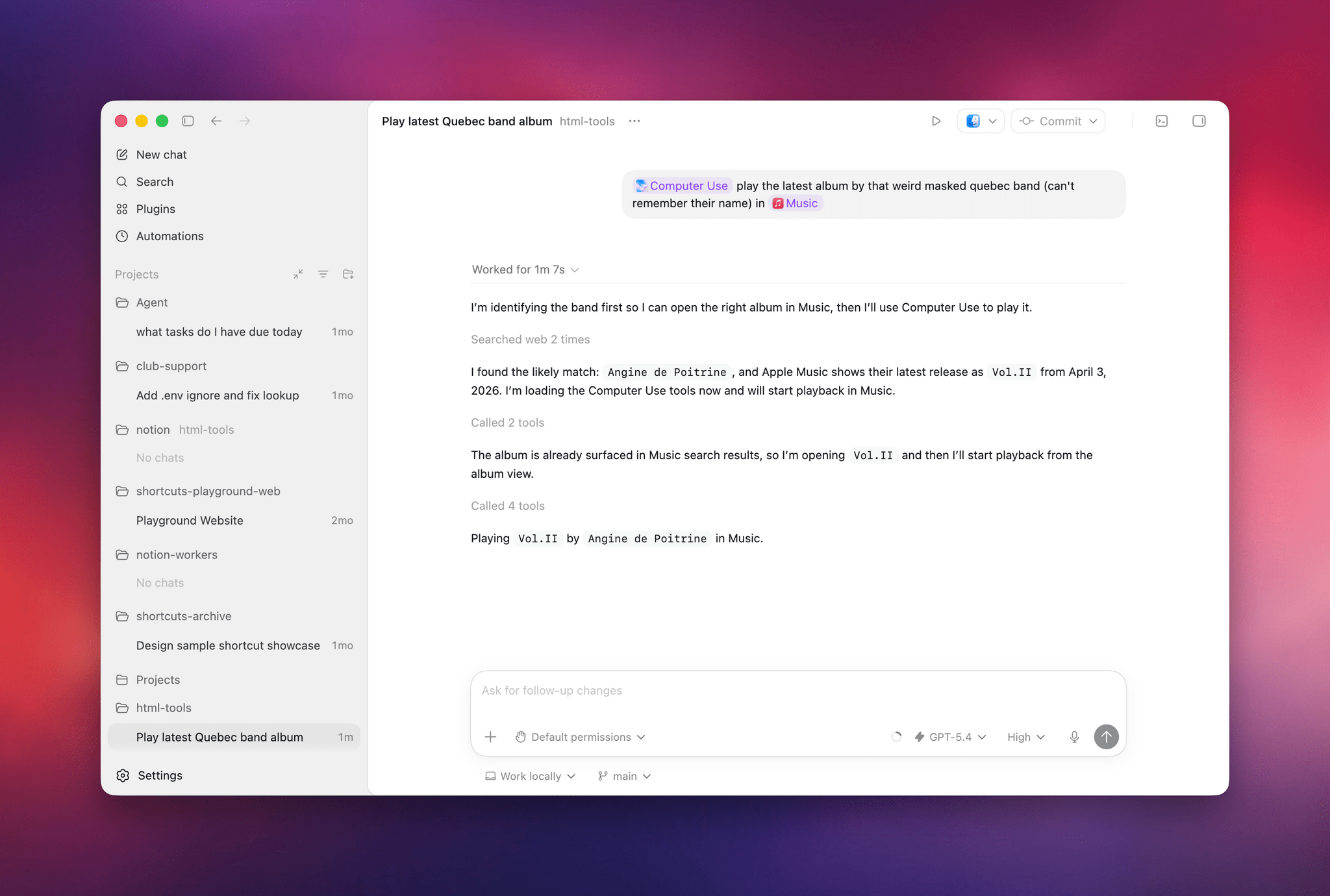1330x896 pixels.
Task: Open the GPT-5.4 model dropdown
Action: click(x=951, y=737)
